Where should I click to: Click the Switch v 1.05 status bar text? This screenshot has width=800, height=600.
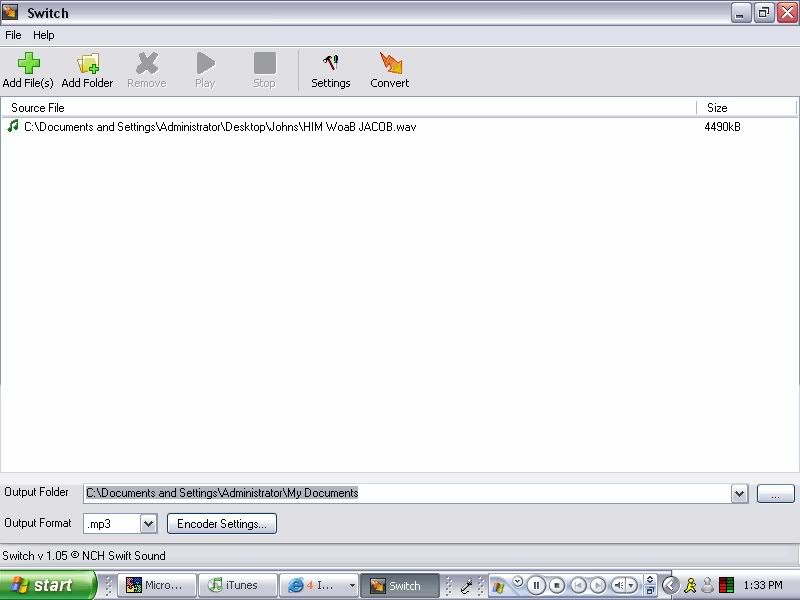point(84,556)
